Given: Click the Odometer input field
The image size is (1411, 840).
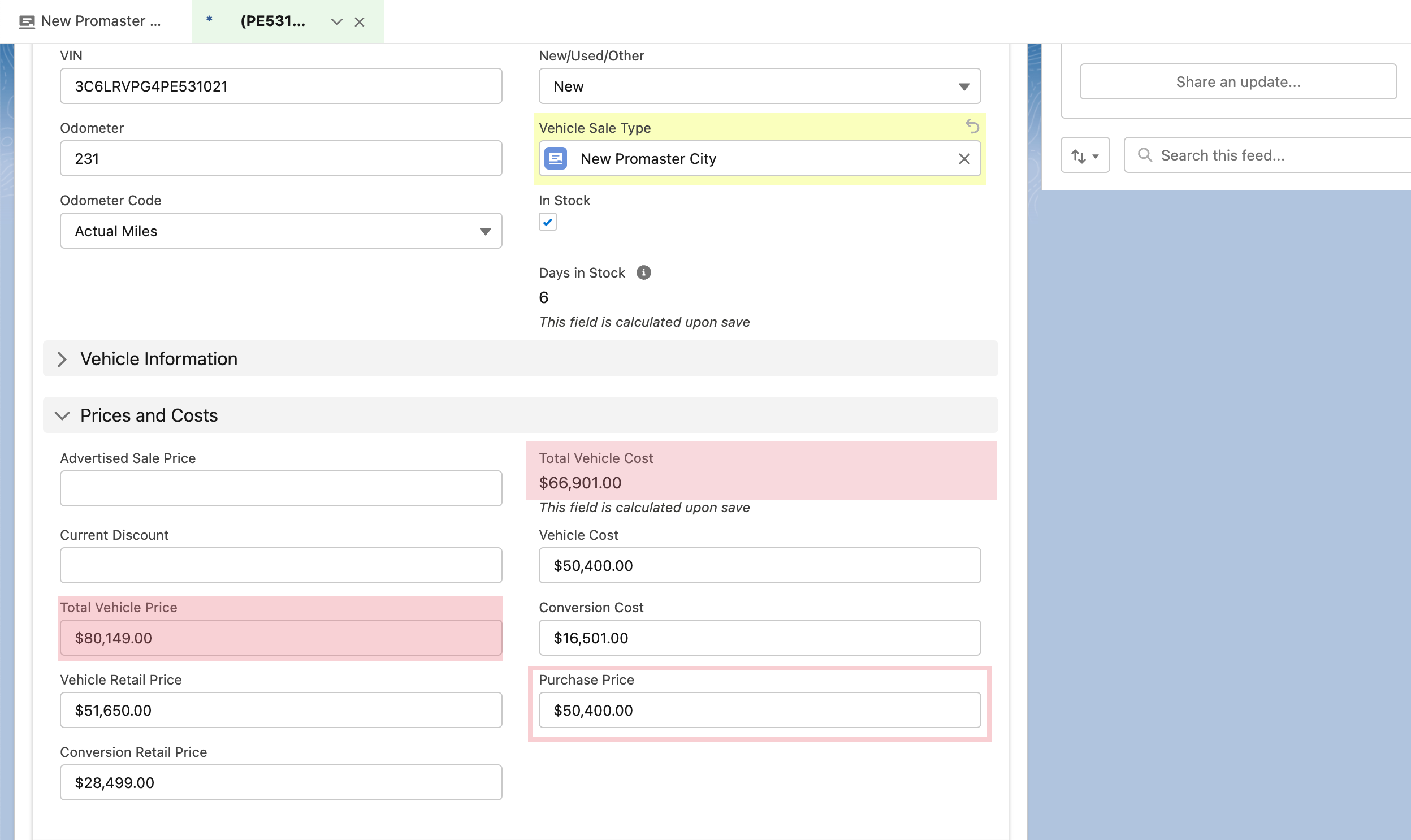Looking at the screenshot, I should pos(281,158).
